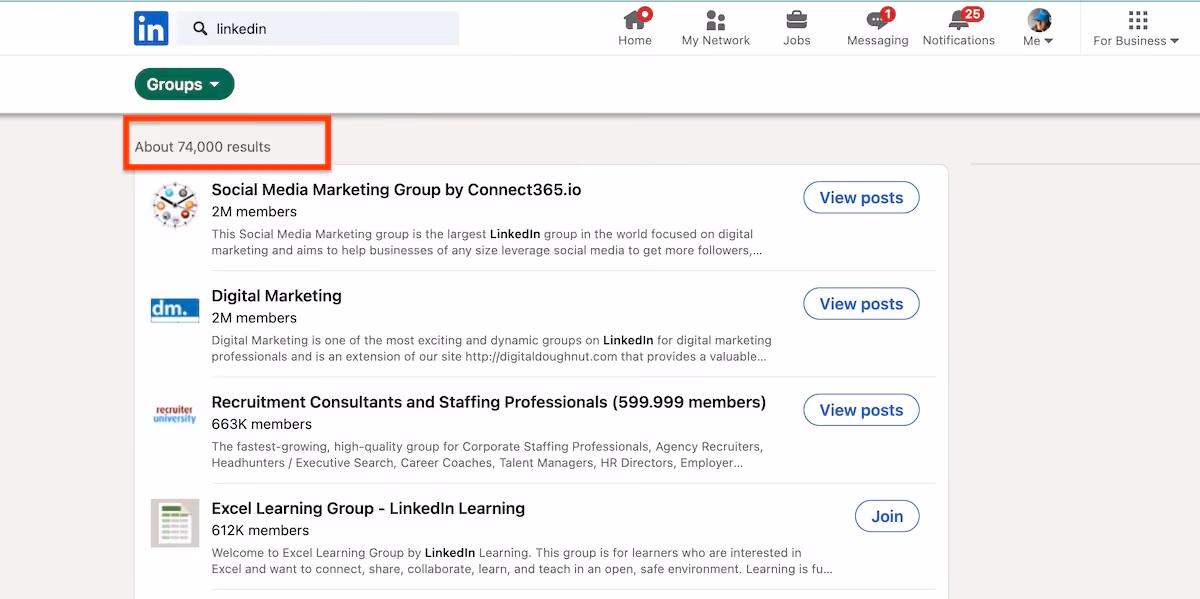
Task: Join the Excel Learning Group
Action: click(887, 516)
